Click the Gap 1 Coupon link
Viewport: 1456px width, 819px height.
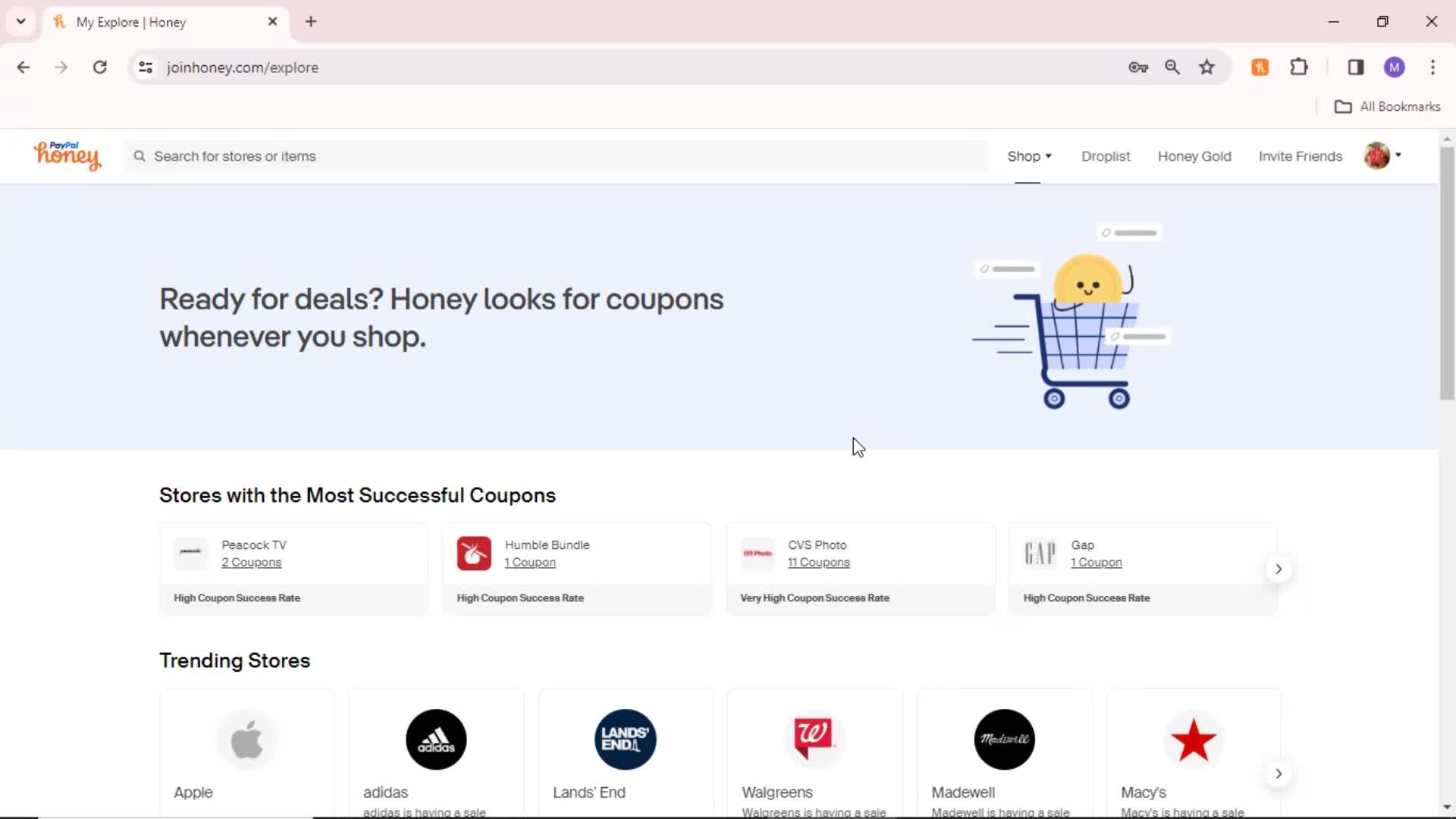click(1097, 563)
